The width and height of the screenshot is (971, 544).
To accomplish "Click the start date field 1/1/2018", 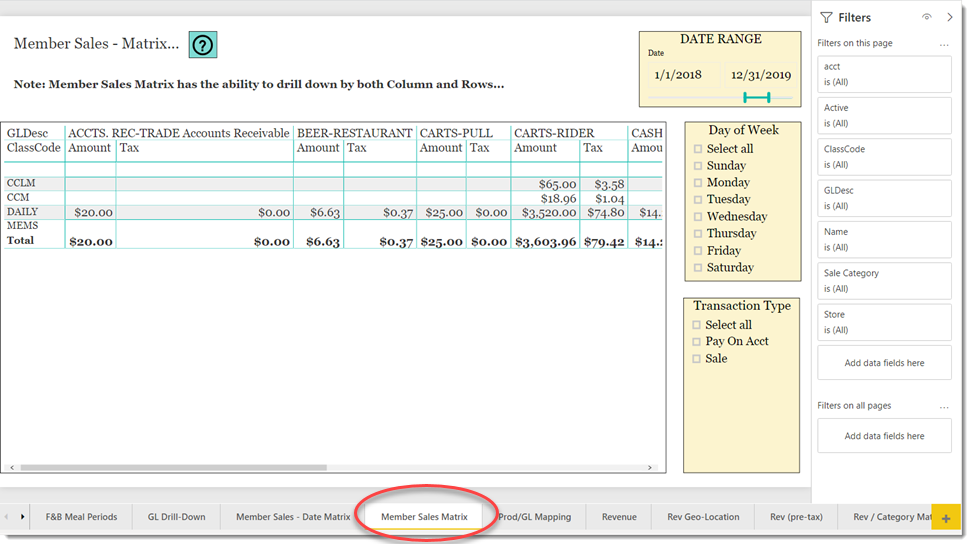I will click(683, 75).
